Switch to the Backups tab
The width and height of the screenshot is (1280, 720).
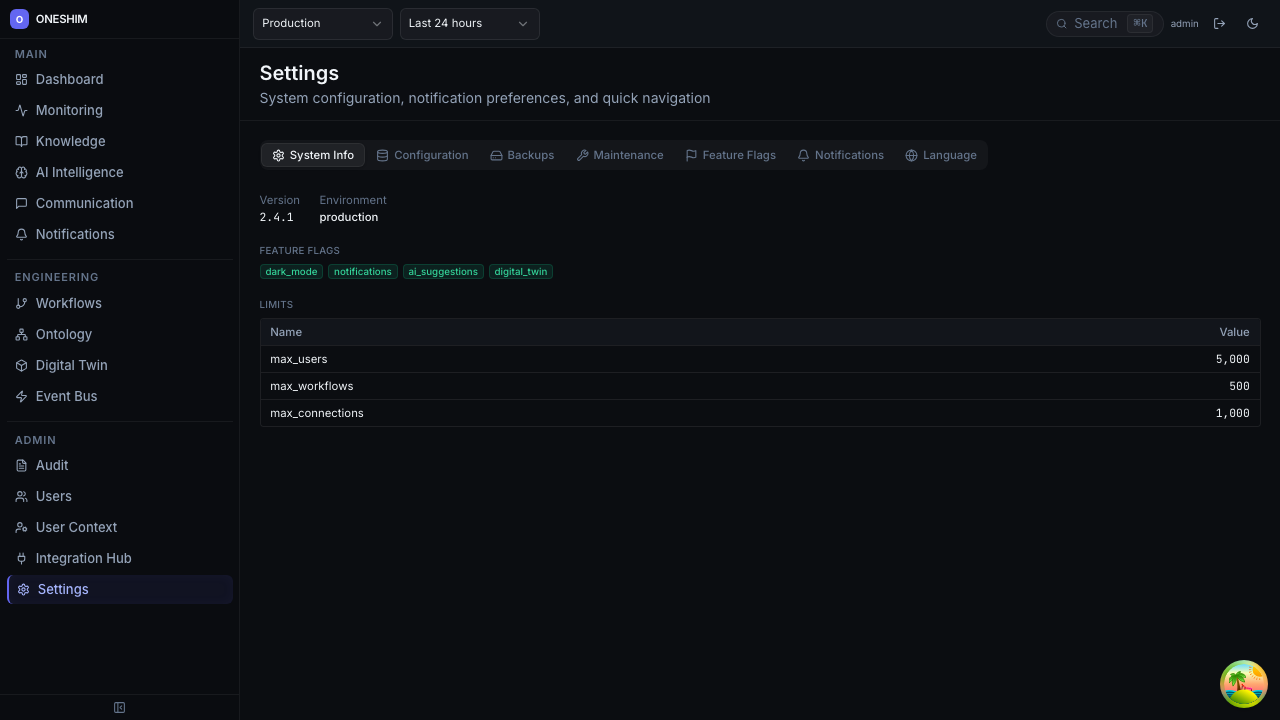(521, 155)
